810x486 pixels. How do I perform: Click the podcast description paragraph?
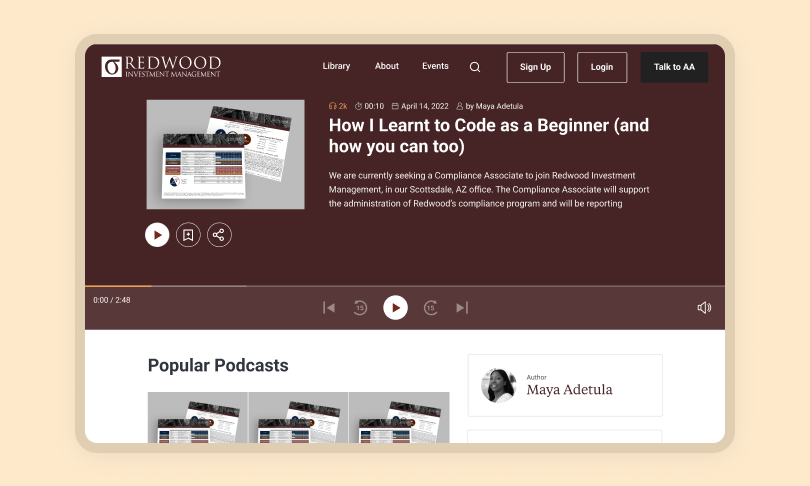(x=489, y=190)
